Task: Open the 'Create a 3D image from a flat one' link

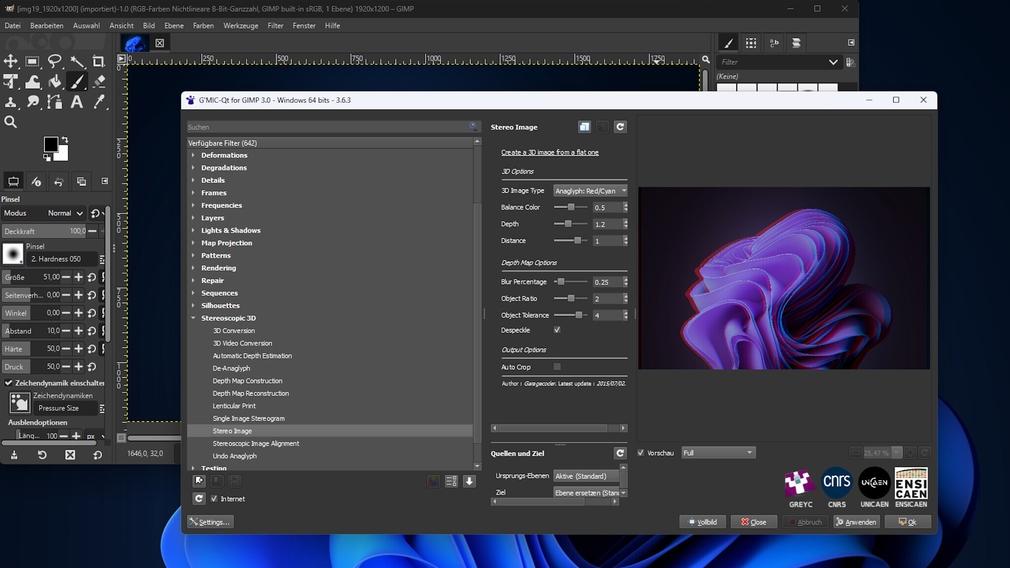Action: tap(549, 153)
